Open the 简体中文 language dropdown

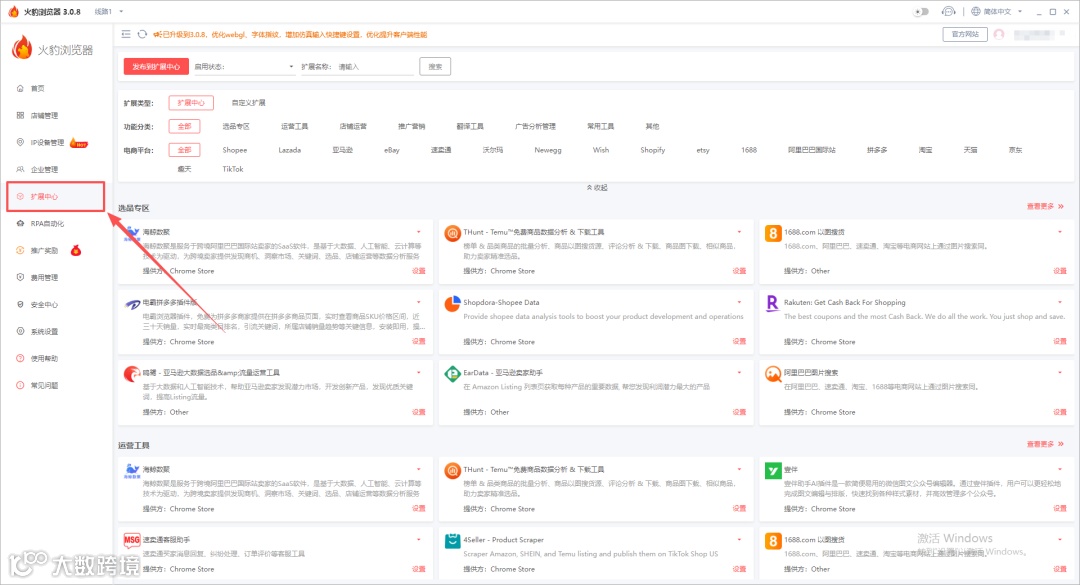click(x=997, y=11)
